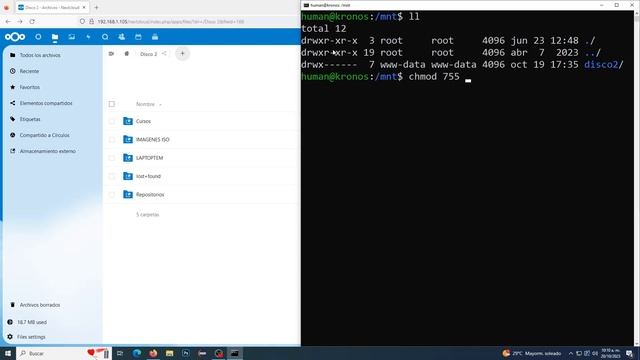The height and width of the screenshot is (360, 640).
Task: Check the Repositorios folder checkbox
Action: click(112, 195)
